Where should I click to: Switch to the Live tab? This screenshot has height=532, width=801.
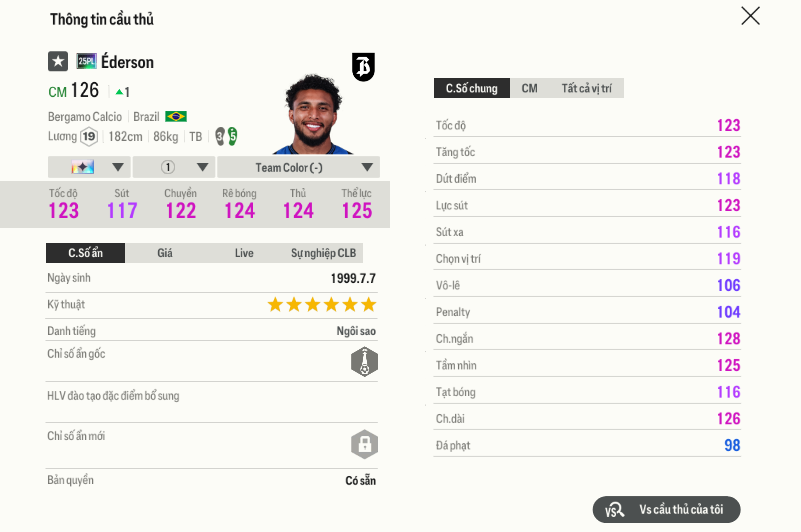pos(244,253)
